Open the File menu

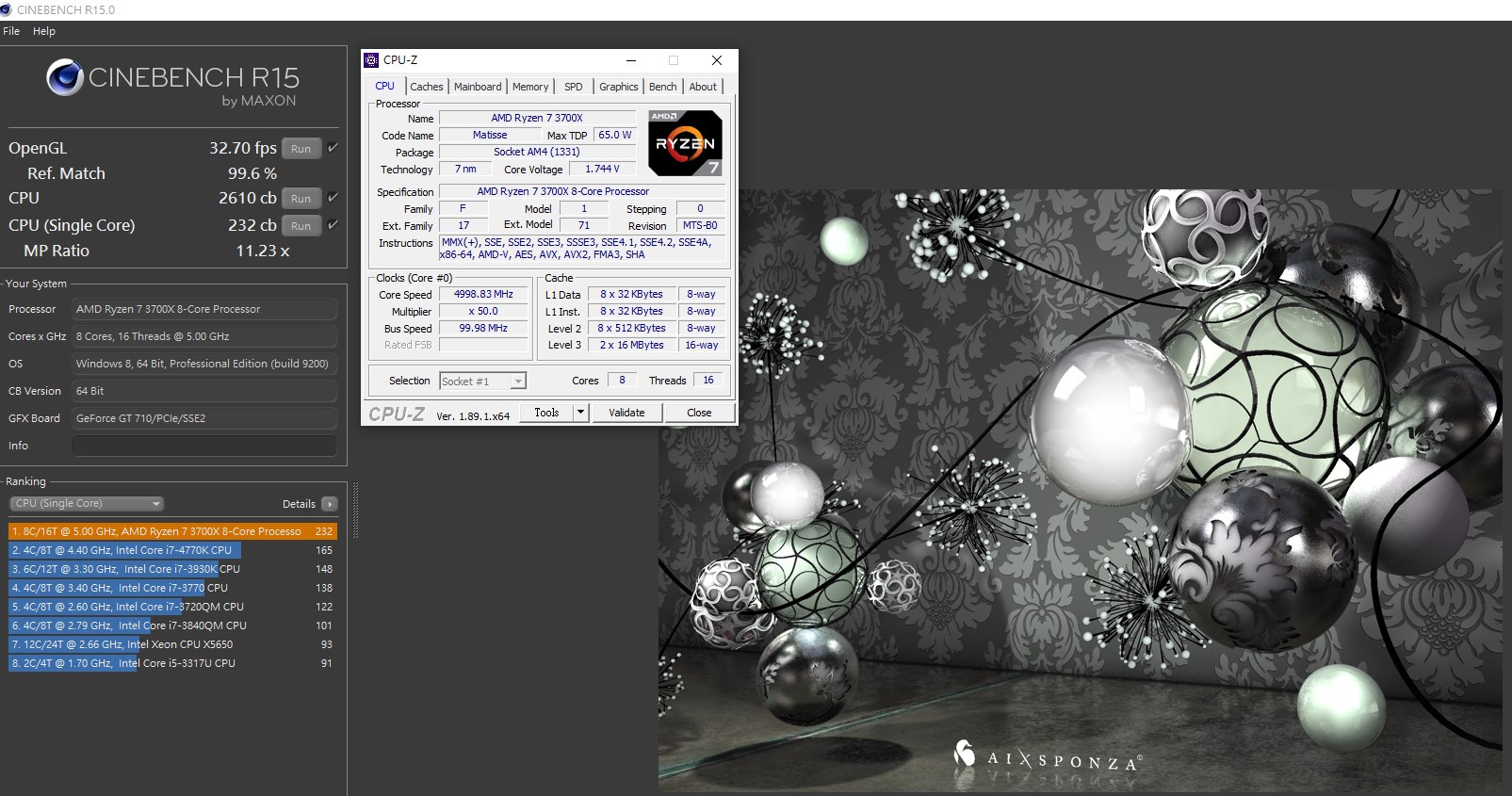point(11,31)
